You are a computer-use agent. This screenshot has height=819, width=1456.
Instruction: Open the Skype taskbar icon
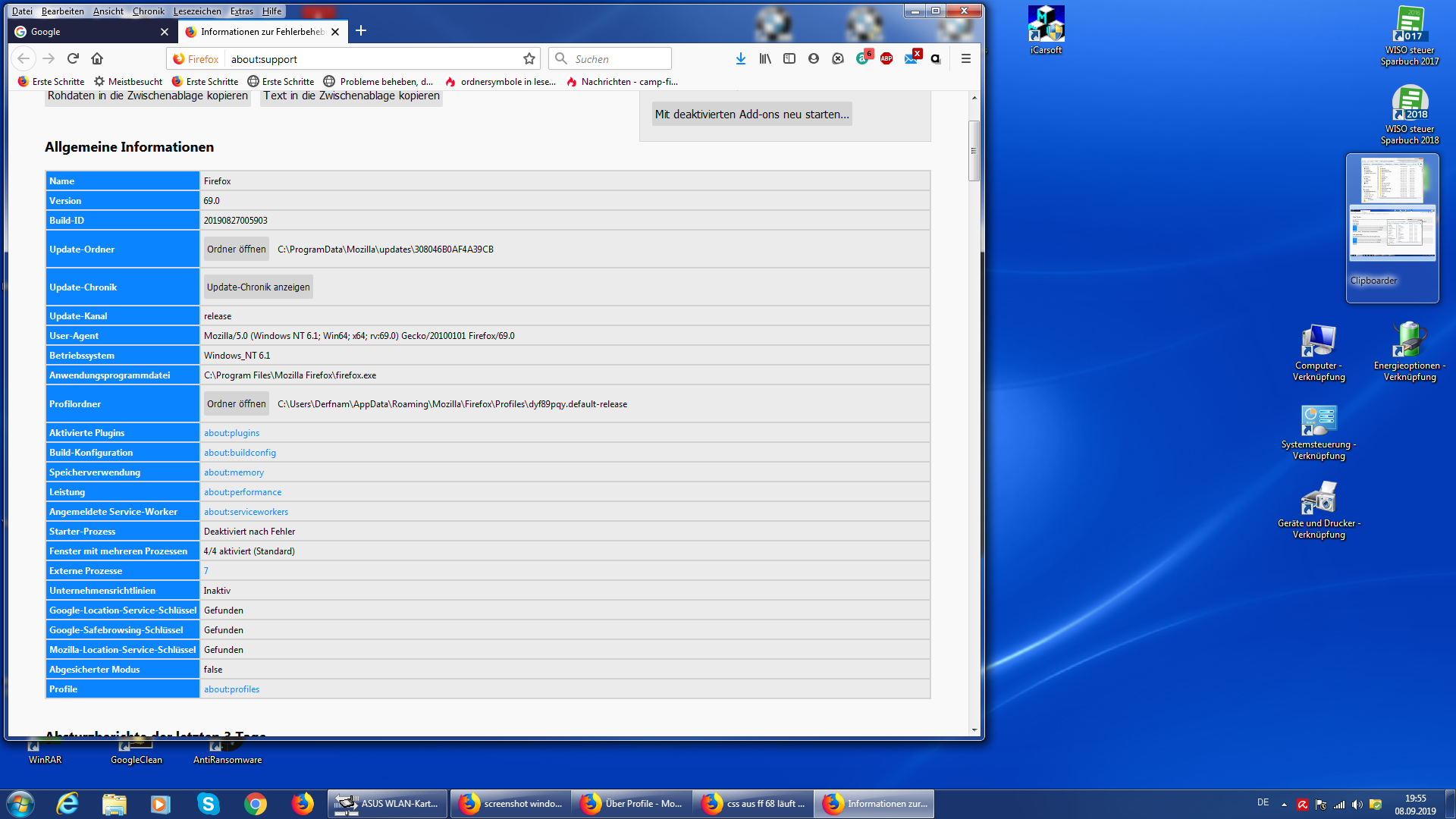point(208,804)
